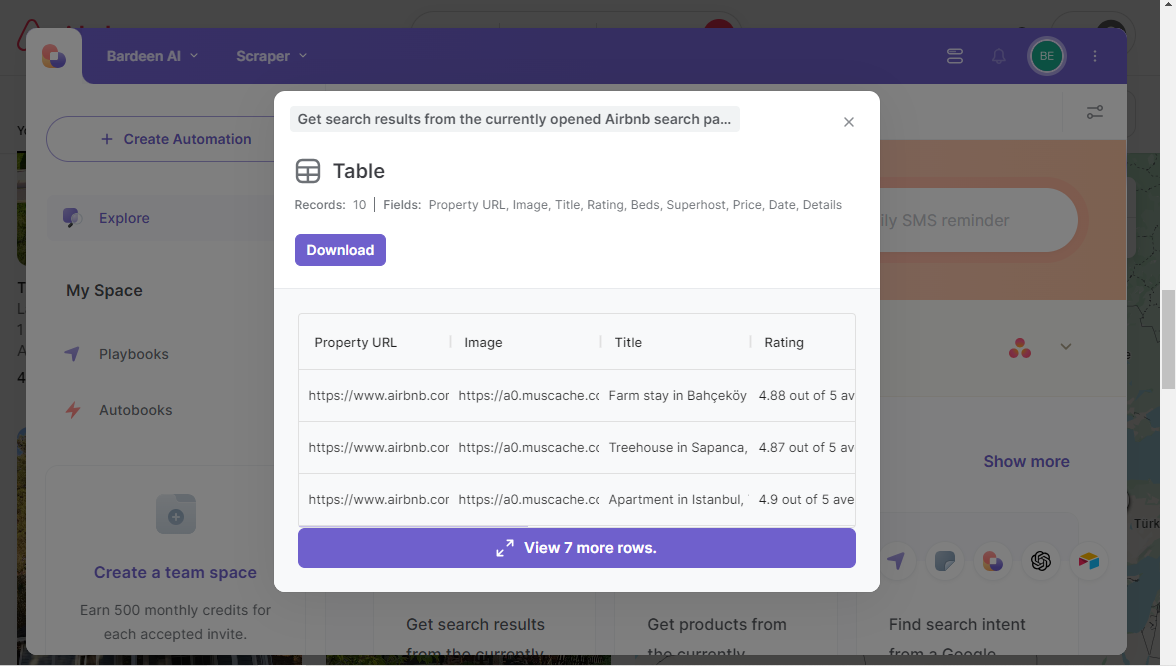Click the Title column header

[x=628, y=343]
